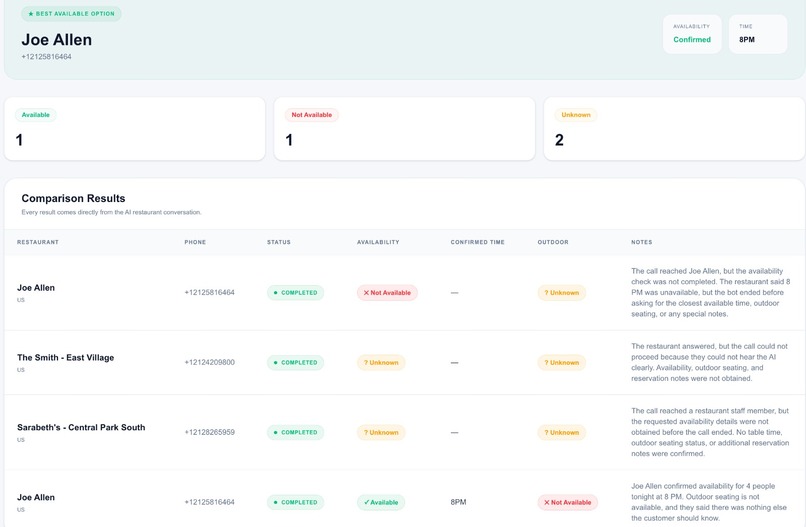Viewport: 806px width, 527px height.
Task: Click the 8PM confirmed time table cell
Action: [459, 502]
